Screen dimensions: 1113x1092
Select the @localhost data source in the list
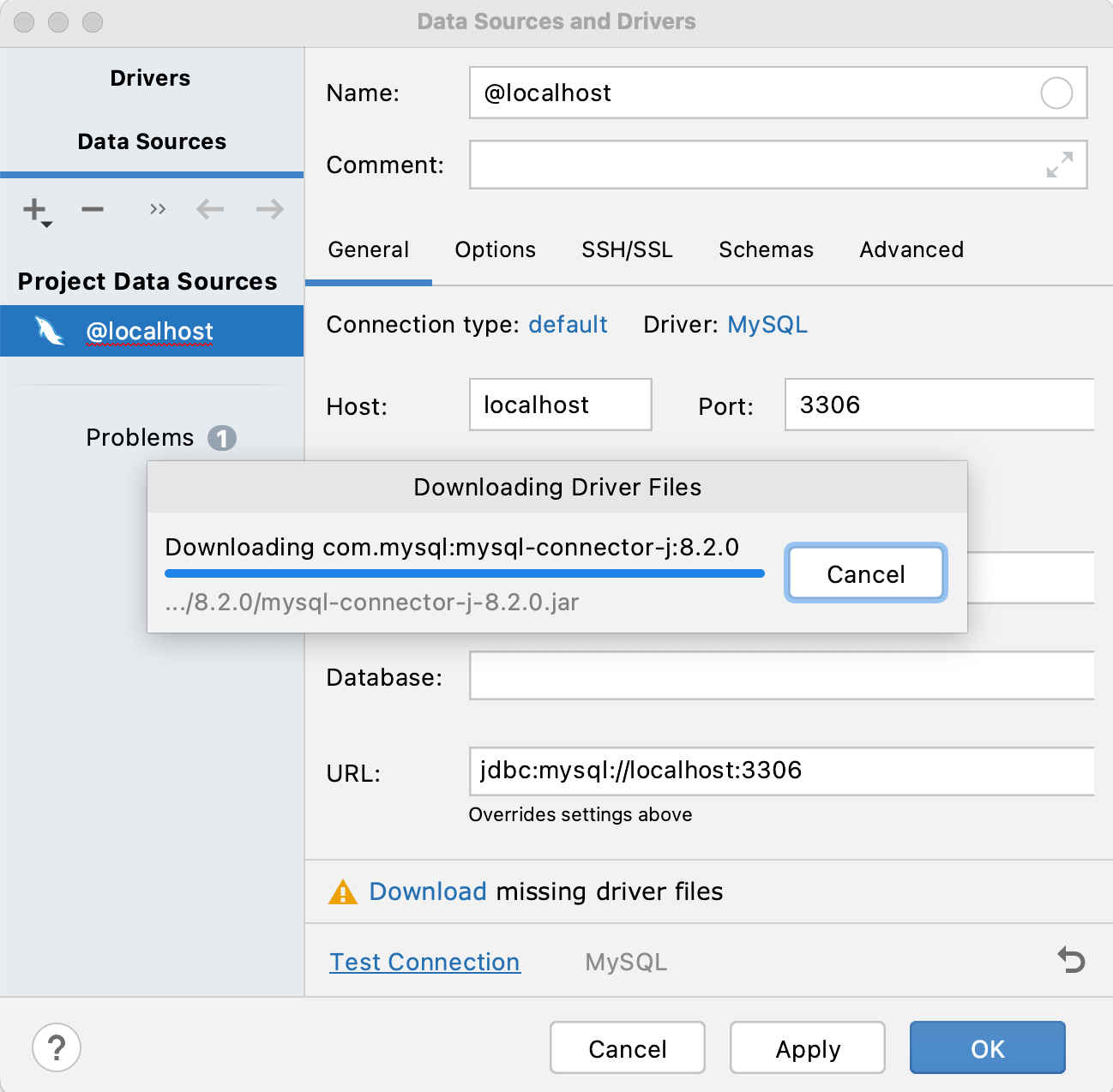[x=150, y=331]
